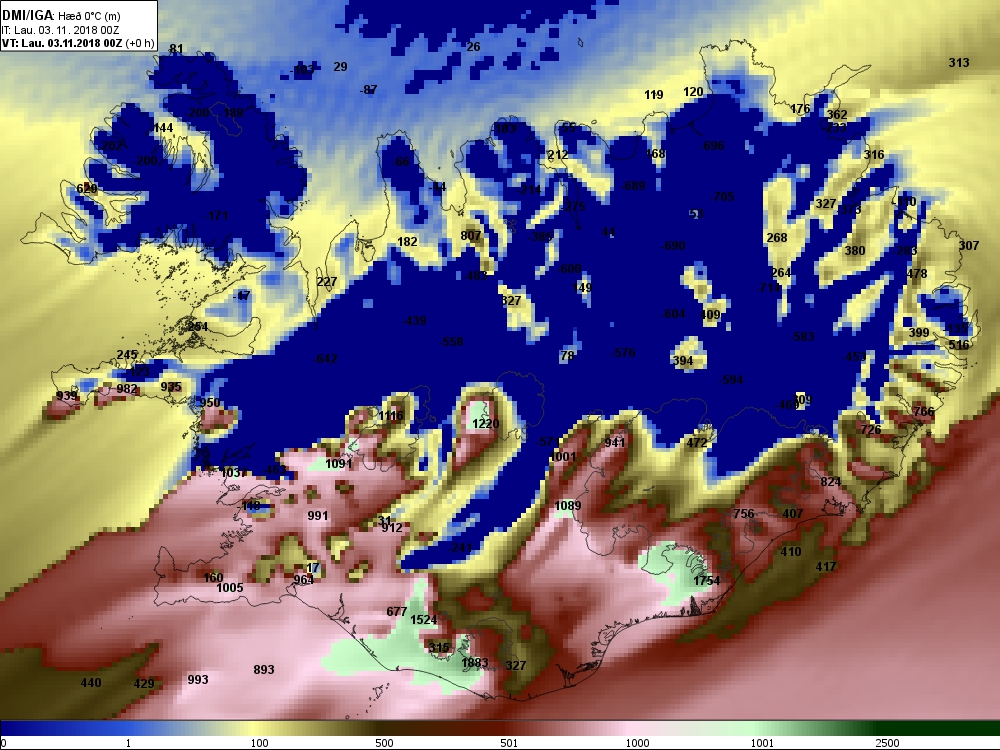Screen dimensions: 1000x750
Task: Click the map value 316
Action: pos(874,154)
